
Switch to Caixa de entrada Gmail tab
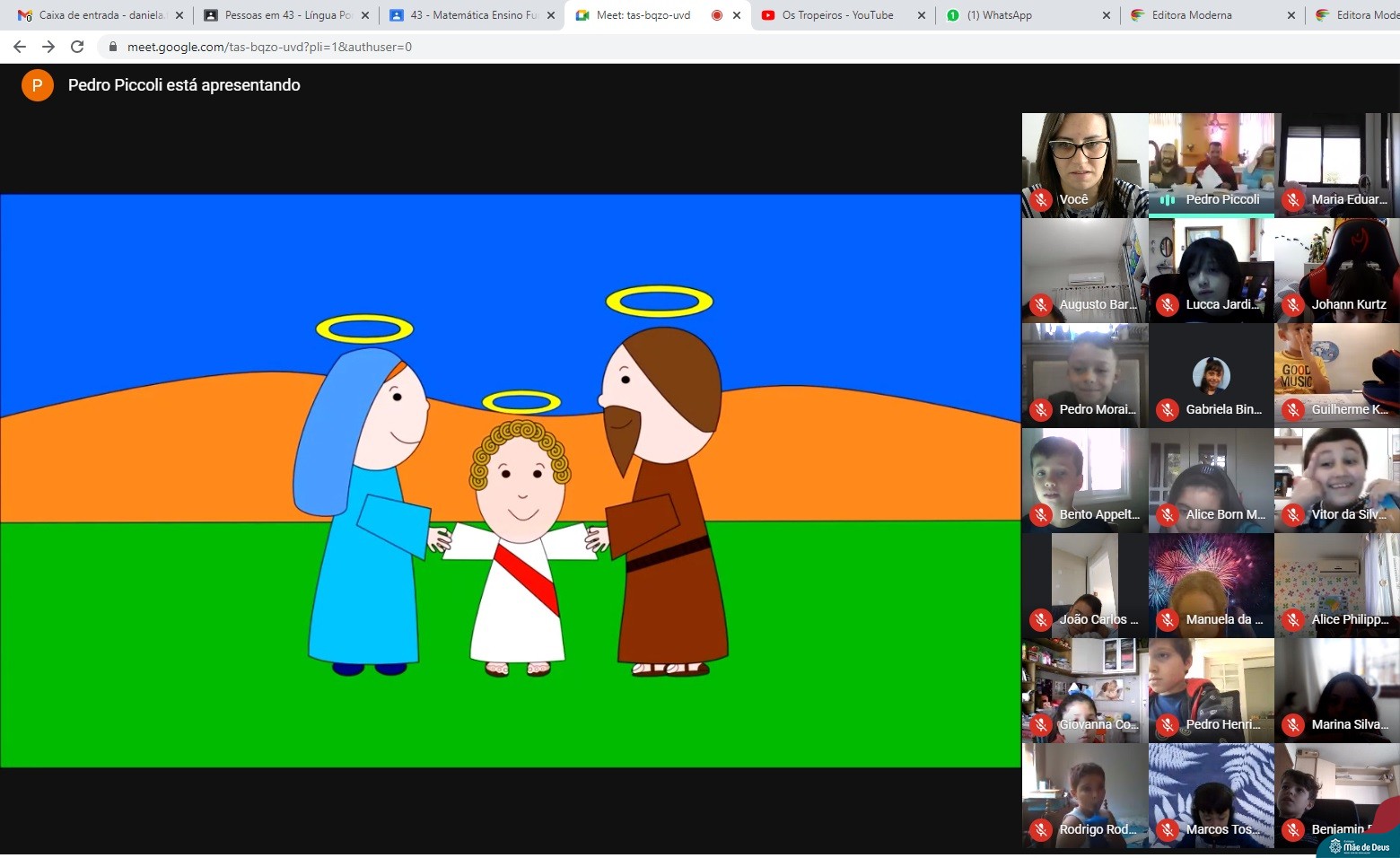pos(99,15)
